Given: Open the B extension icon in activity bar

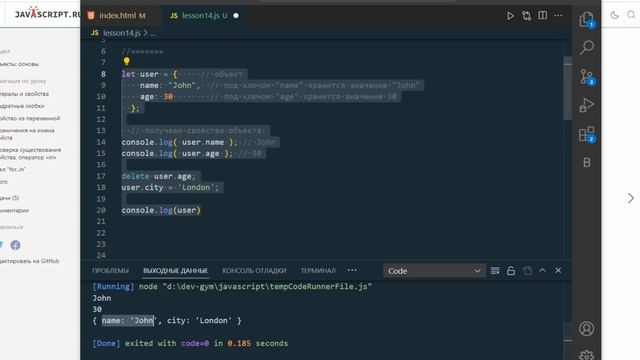Looking at the screenshot, I should 587,162.
